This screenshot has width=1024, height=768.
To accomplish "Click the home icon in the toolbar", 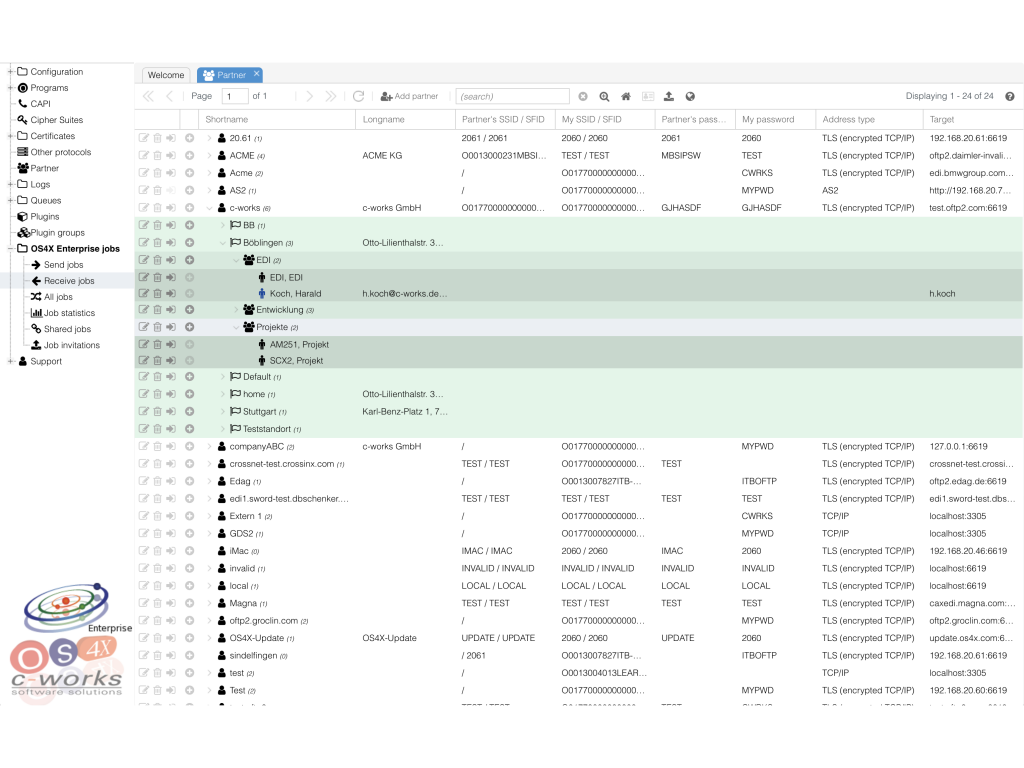I will [x=626, y=96].
